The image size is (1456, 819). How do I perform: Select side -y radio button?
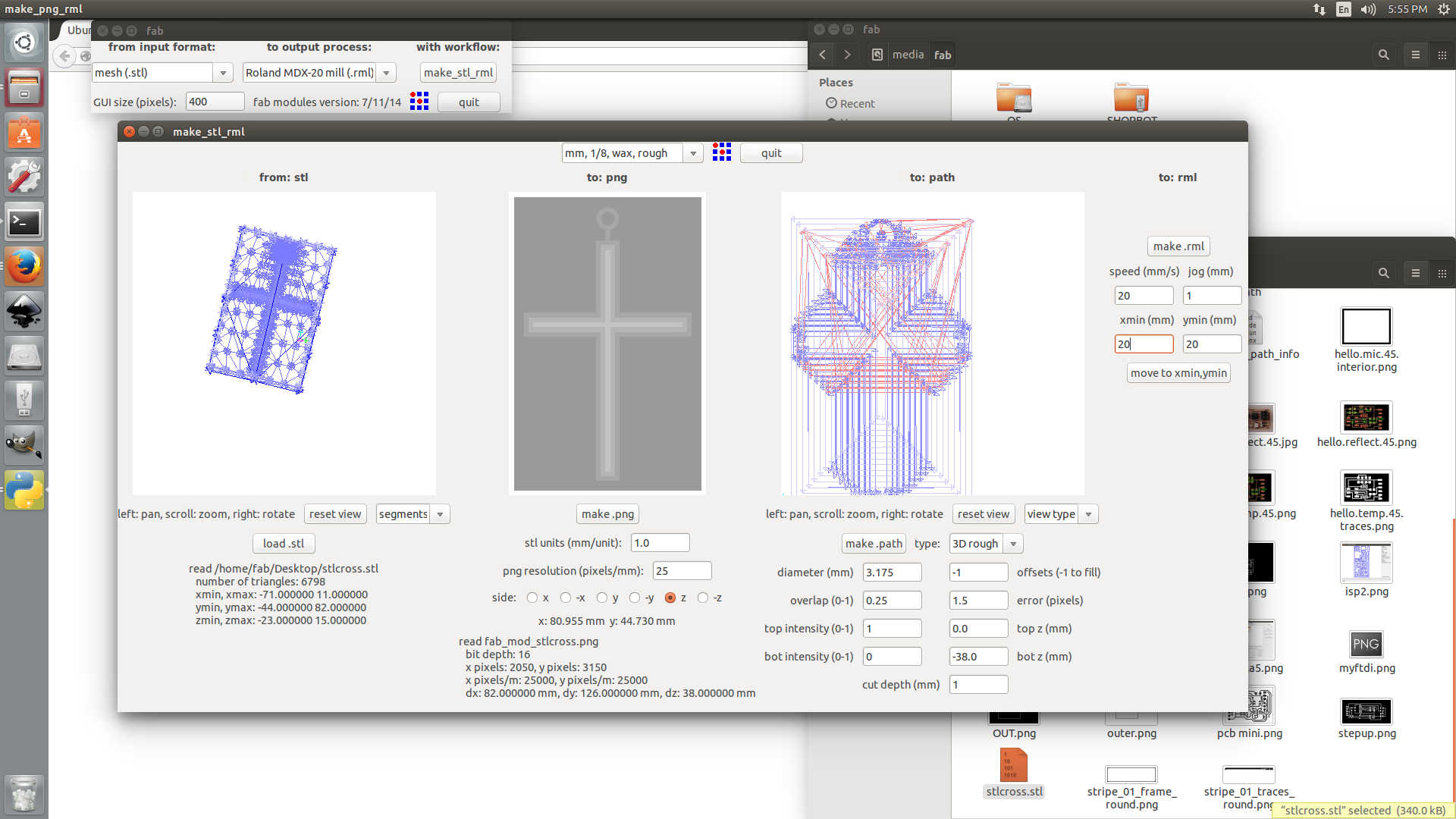point(634,598)
